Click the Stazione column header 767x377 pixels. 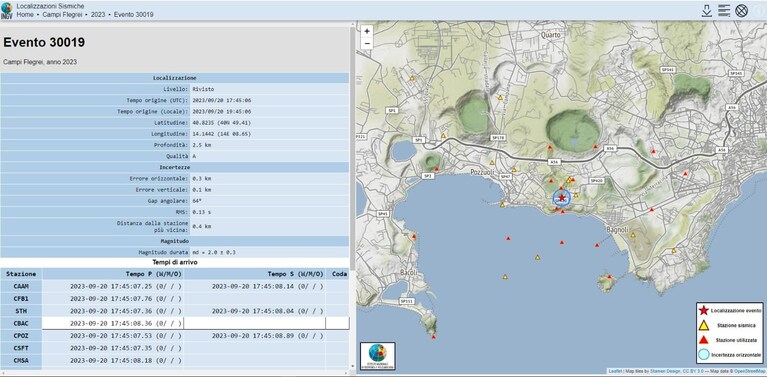pyautogui.click(x=21, y=274)
